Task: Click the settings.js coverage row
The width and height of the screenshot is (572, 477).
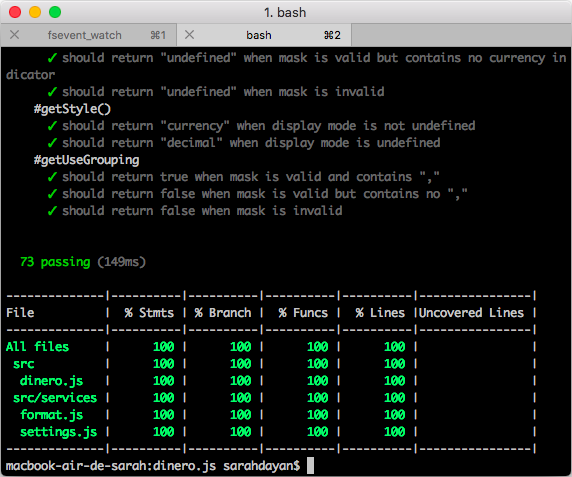Action: [x=270, y=432]
